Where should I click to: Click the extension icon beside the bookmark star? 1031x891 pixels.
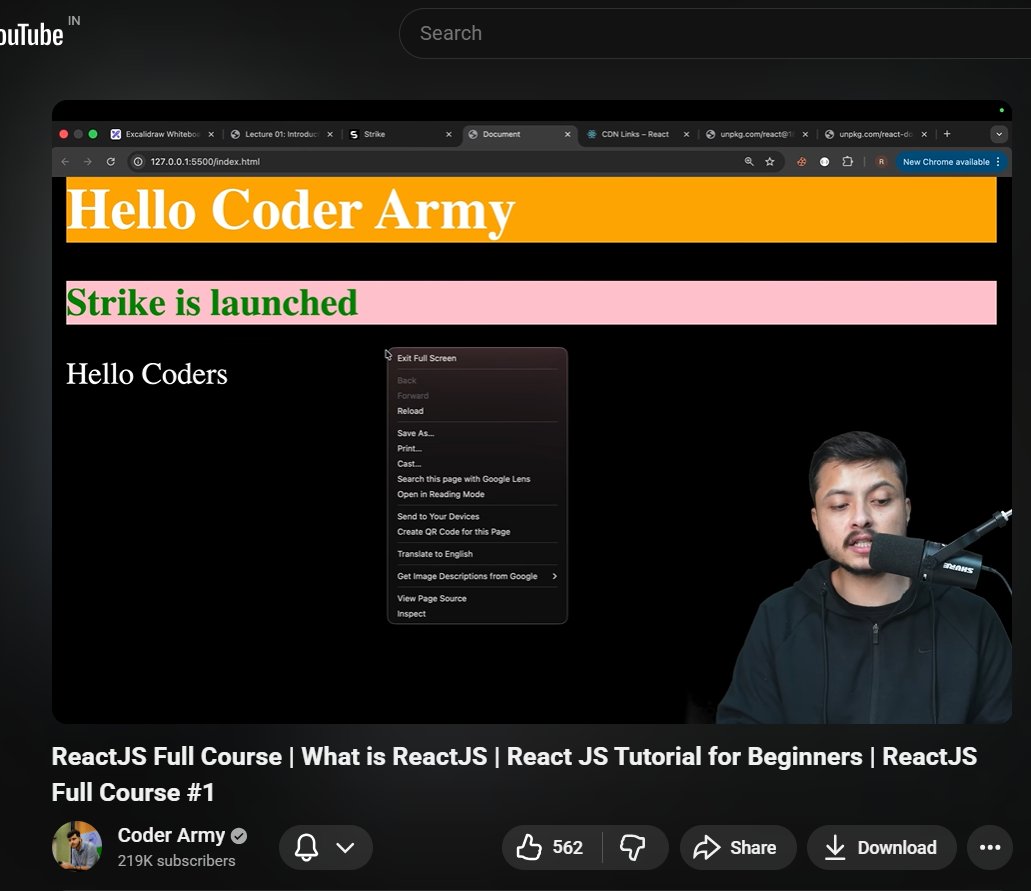point(801,161)
